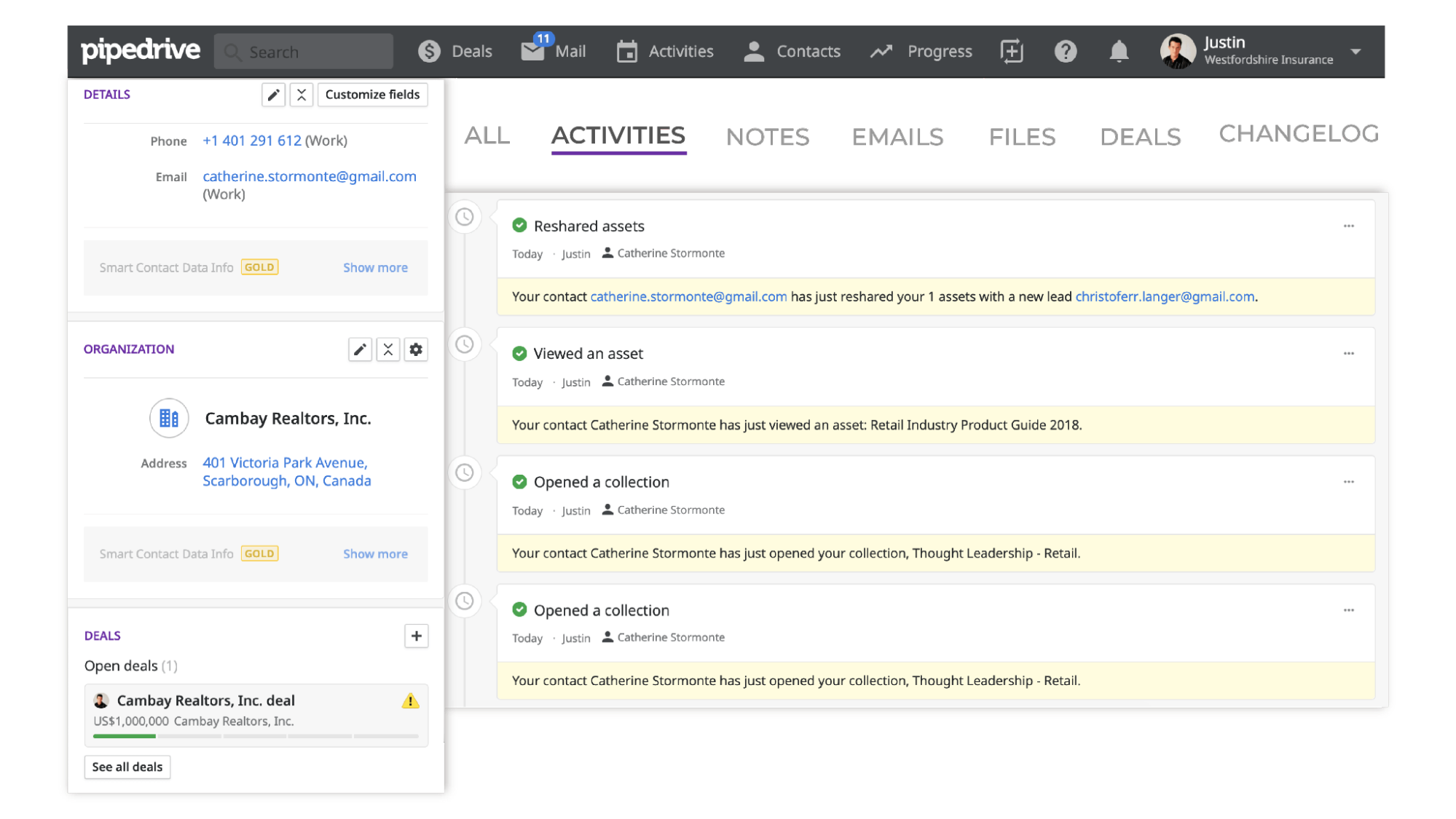Open the Reshared assets activity title
The image size is (1456, 819).
(x=589, y=226)
